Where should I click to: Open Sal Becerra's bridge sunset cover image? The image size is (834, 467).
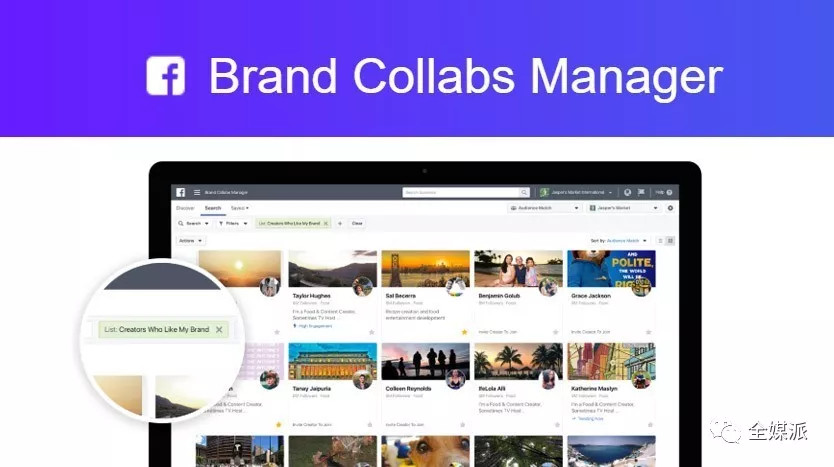[426, 269]
